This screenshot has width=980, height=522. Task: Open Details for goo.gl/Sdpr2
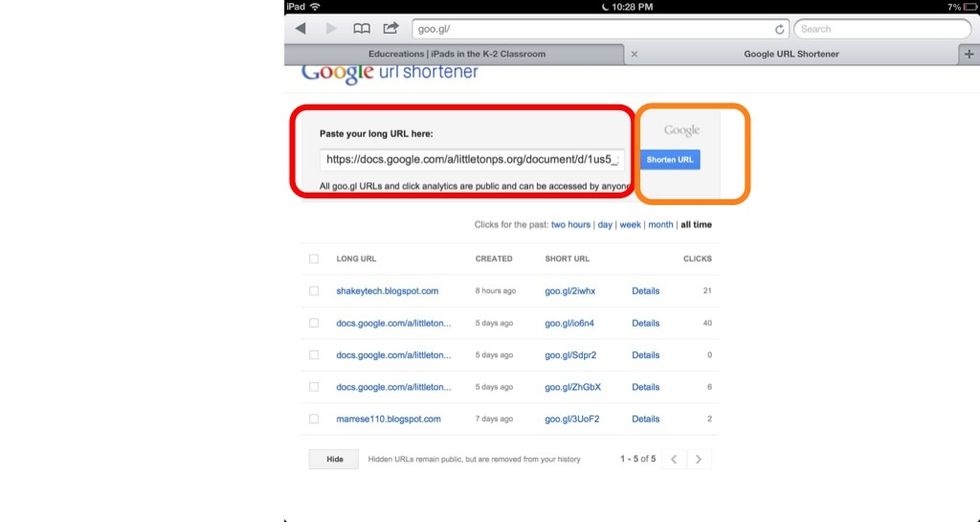point(646,355)
